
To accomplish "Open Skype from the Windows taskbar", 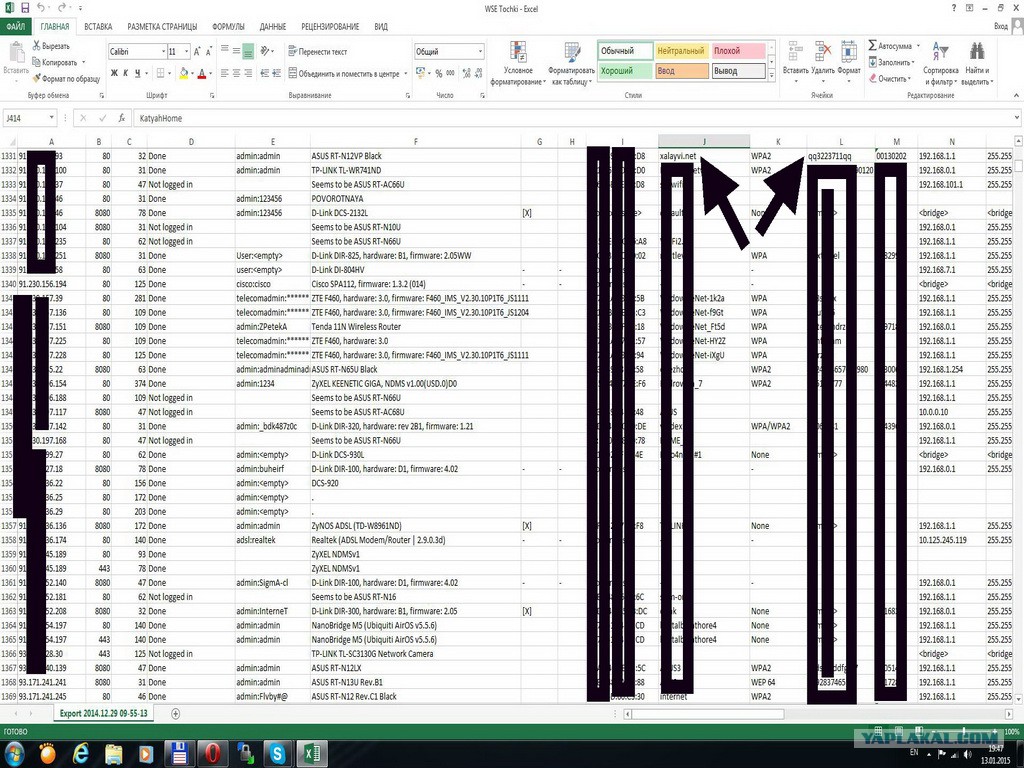I will (278, 754).
